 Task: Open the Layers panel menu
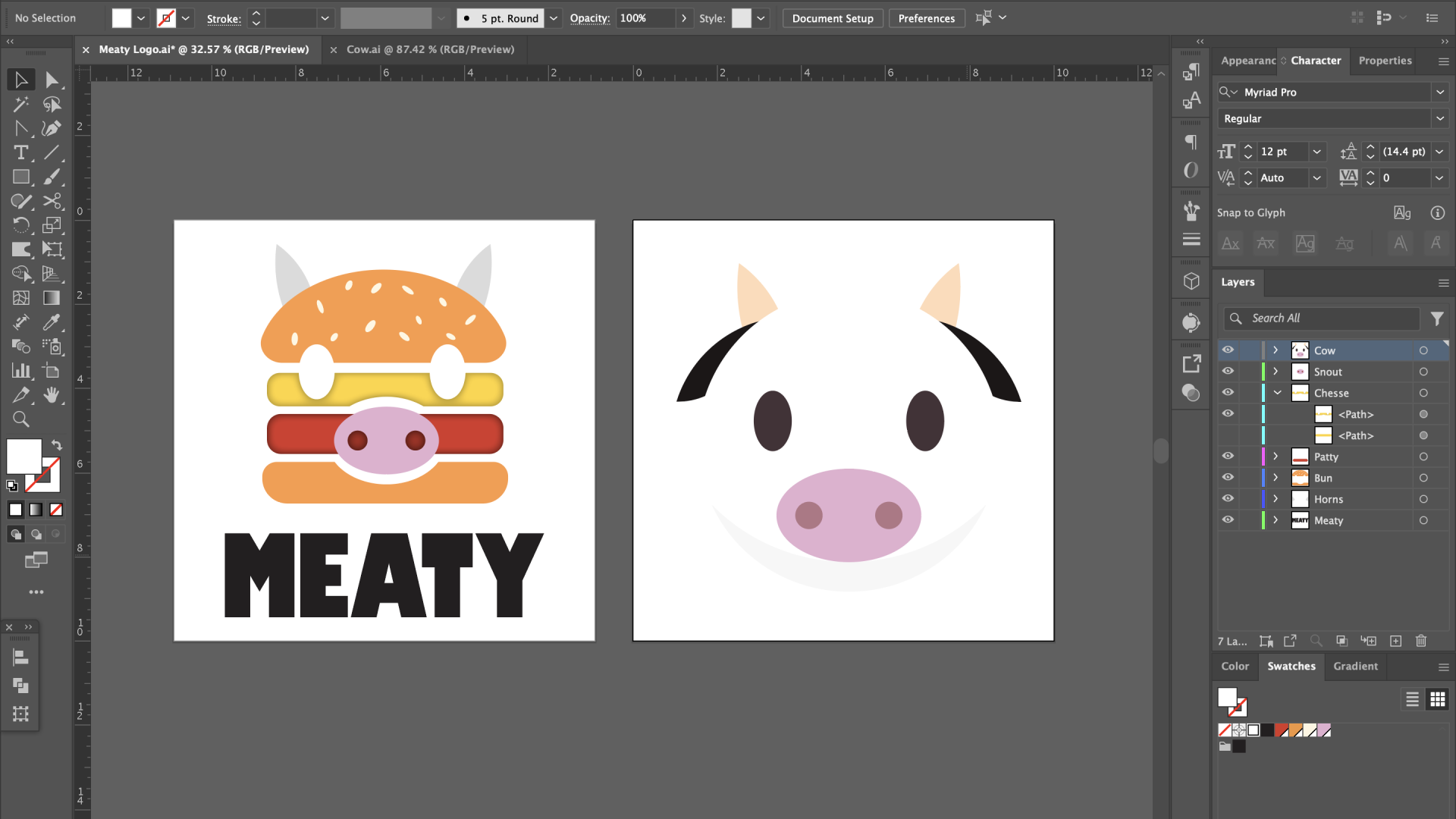1443,283
